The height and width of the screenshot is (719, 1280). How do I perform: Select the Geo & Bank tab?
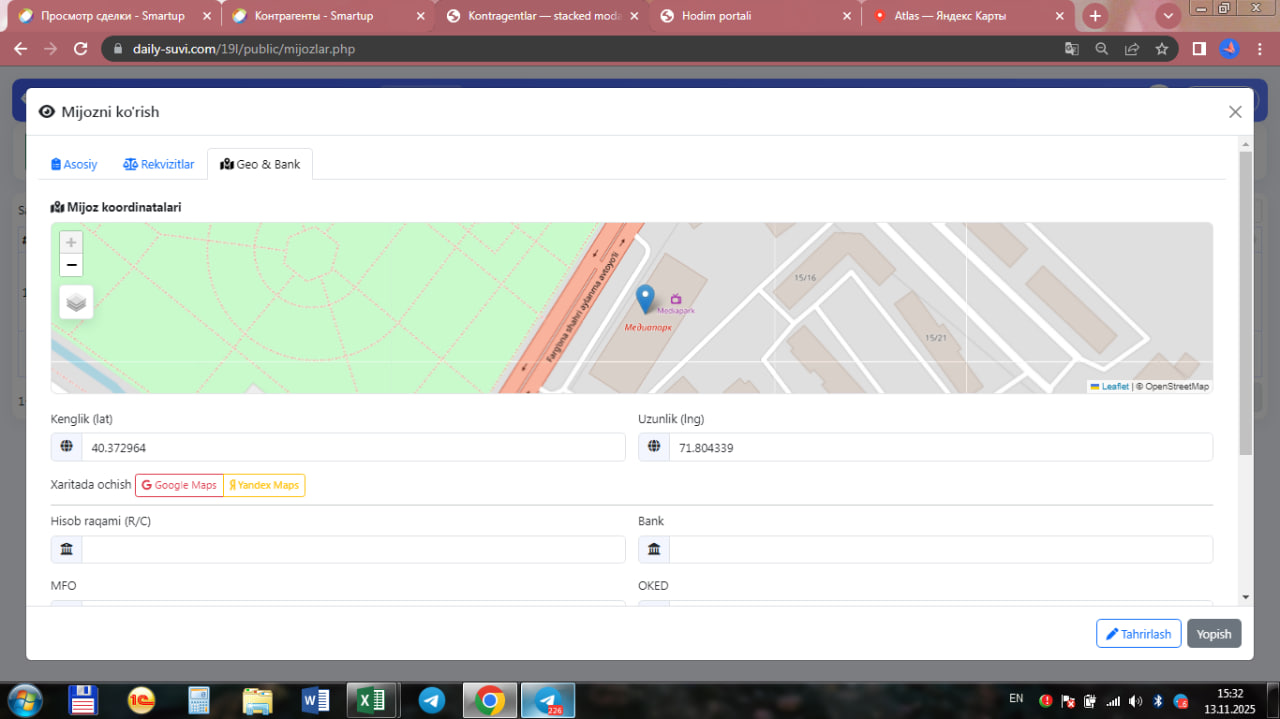tap(260, 164)
